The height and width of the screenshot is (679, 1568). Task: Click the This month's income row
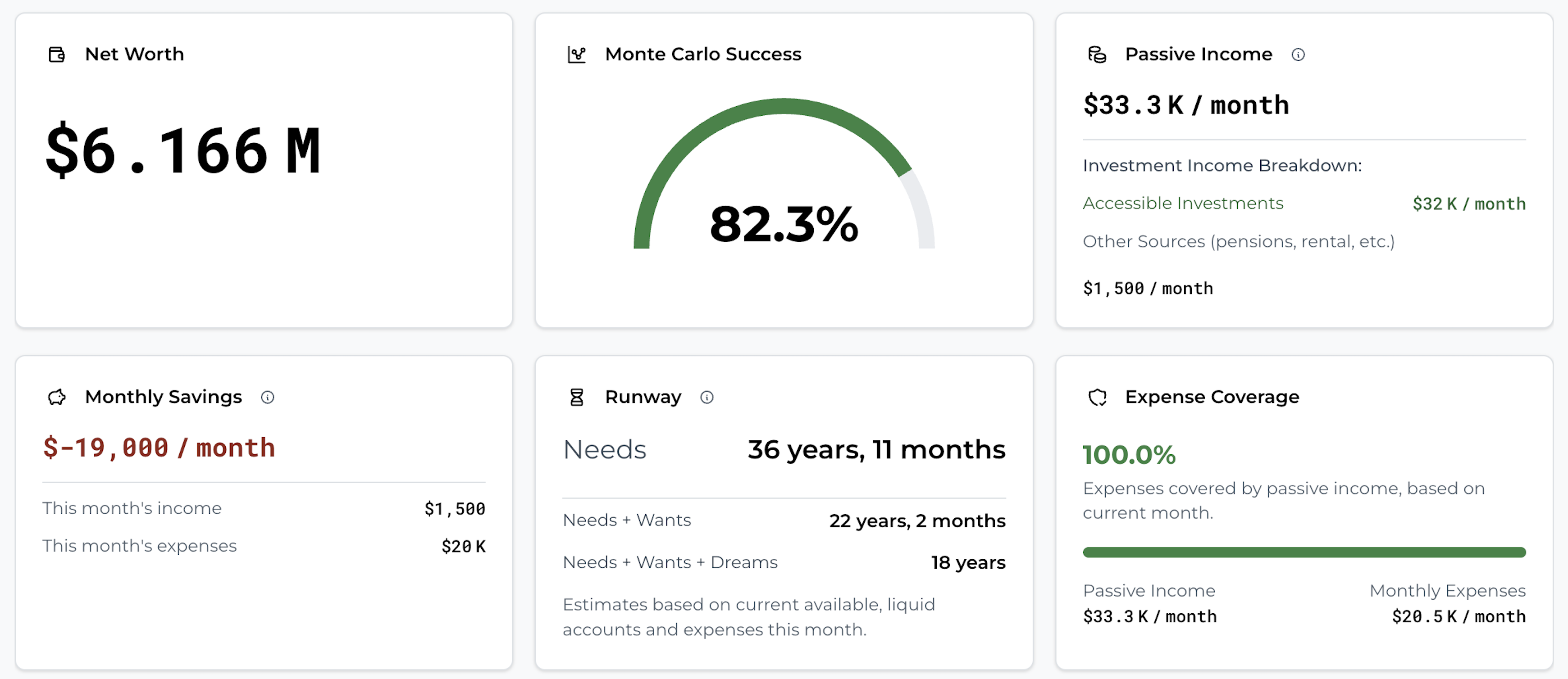264,509
